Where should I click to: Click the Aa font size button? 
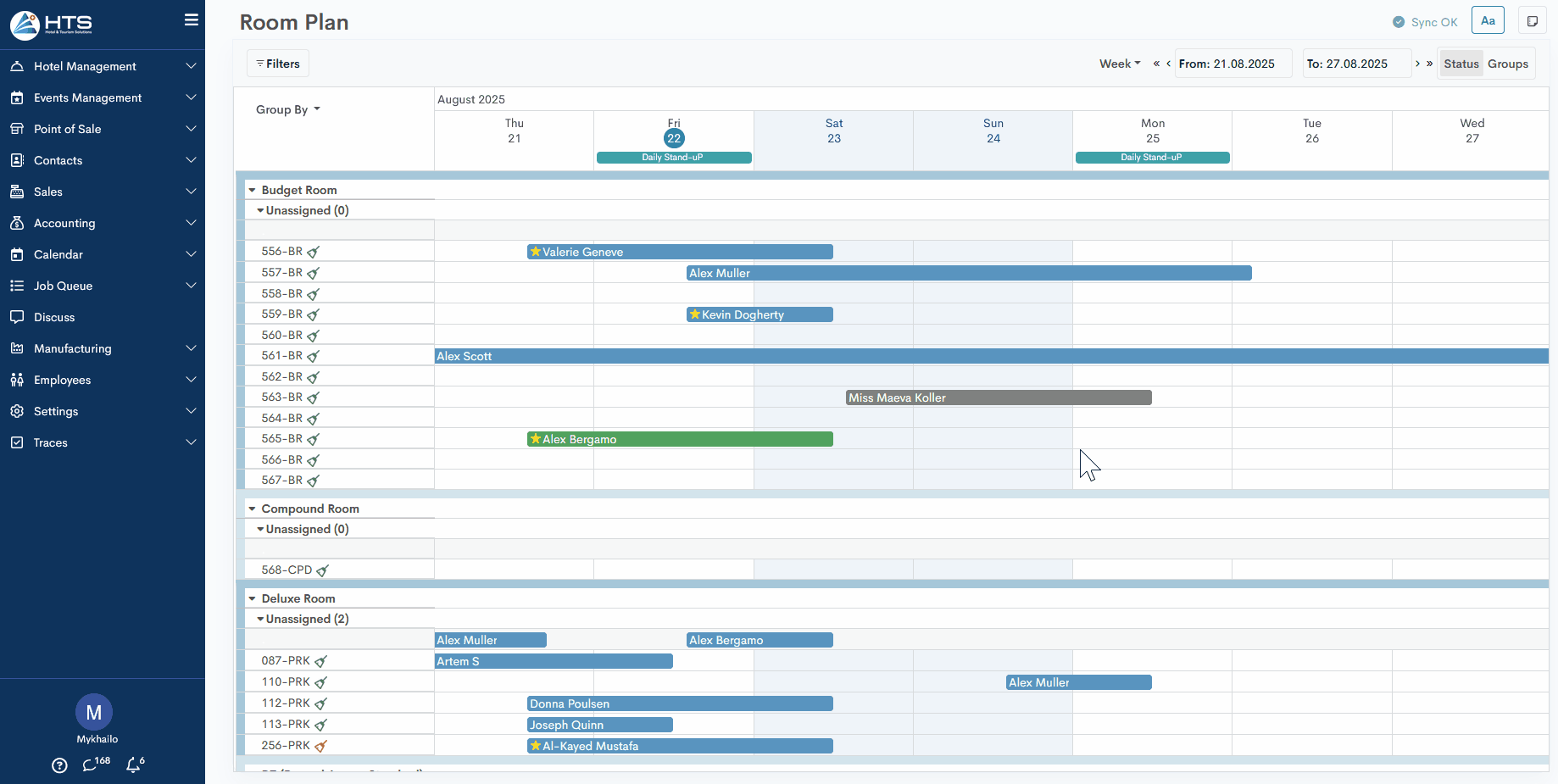1488,21
